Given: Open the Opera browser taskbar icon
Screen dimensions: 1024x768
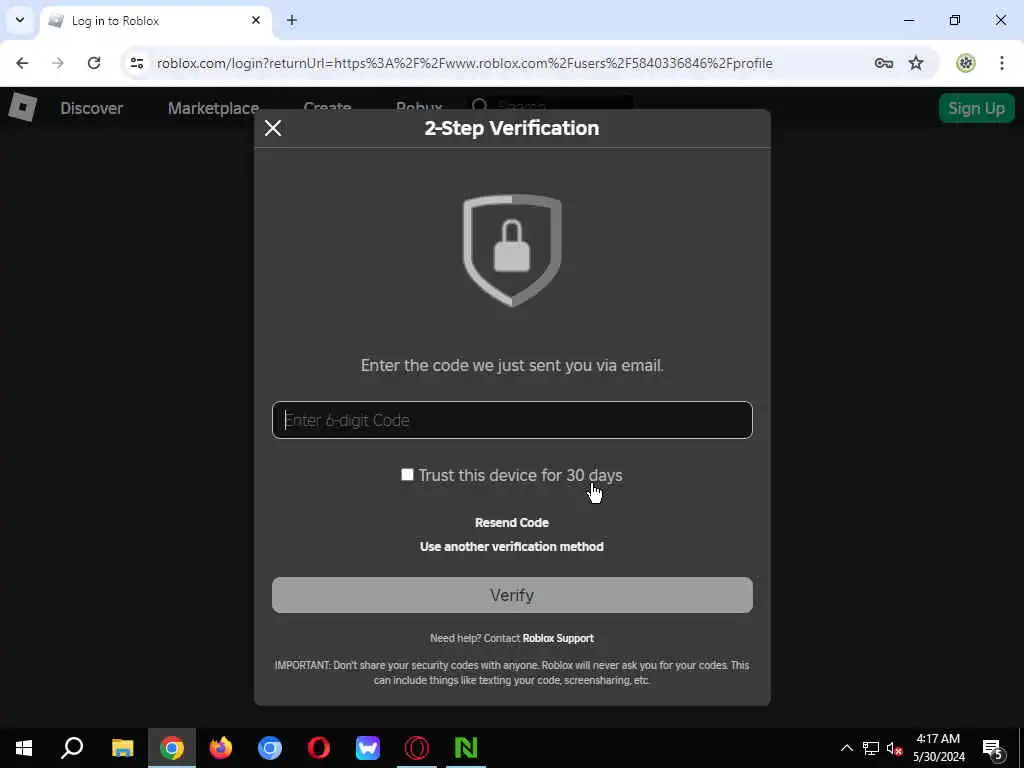Looking at the screenshot, I should [319, 748].
